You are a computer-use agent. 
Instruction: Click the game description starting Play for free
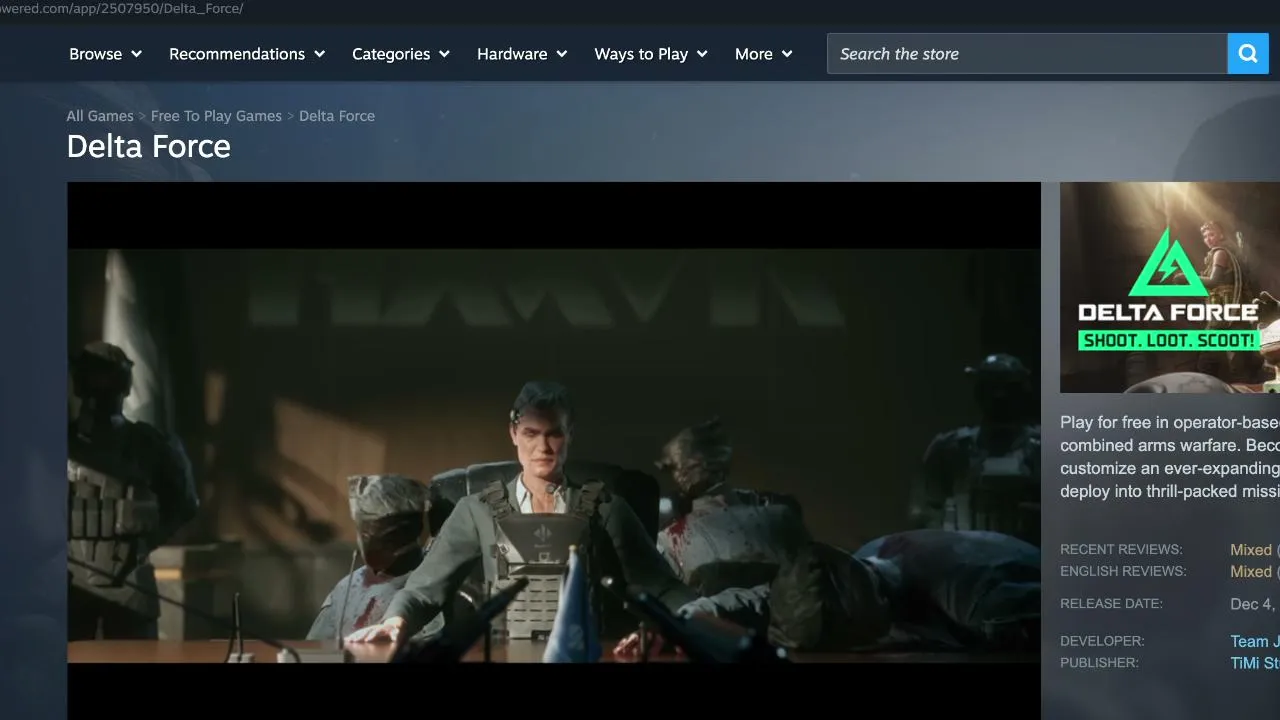point(1170,457)
